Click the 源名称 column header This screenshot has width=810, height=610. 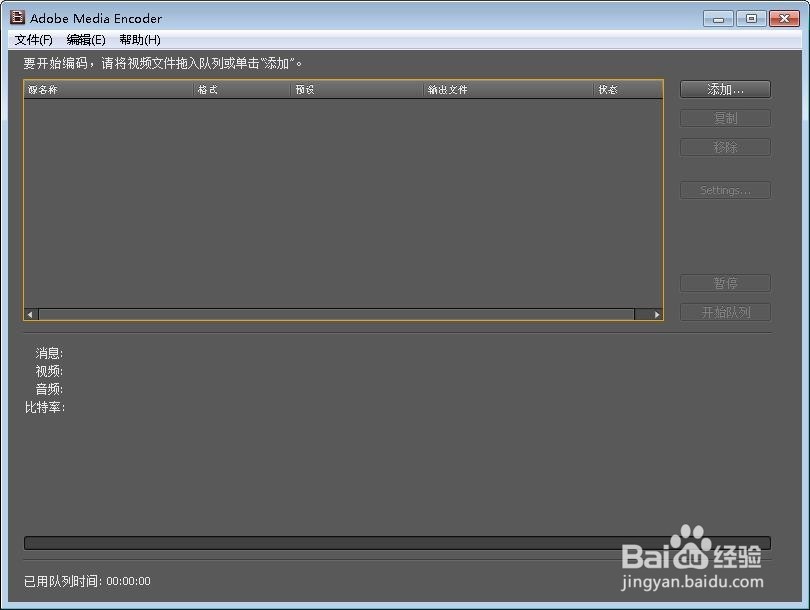(x=108, y=89)
